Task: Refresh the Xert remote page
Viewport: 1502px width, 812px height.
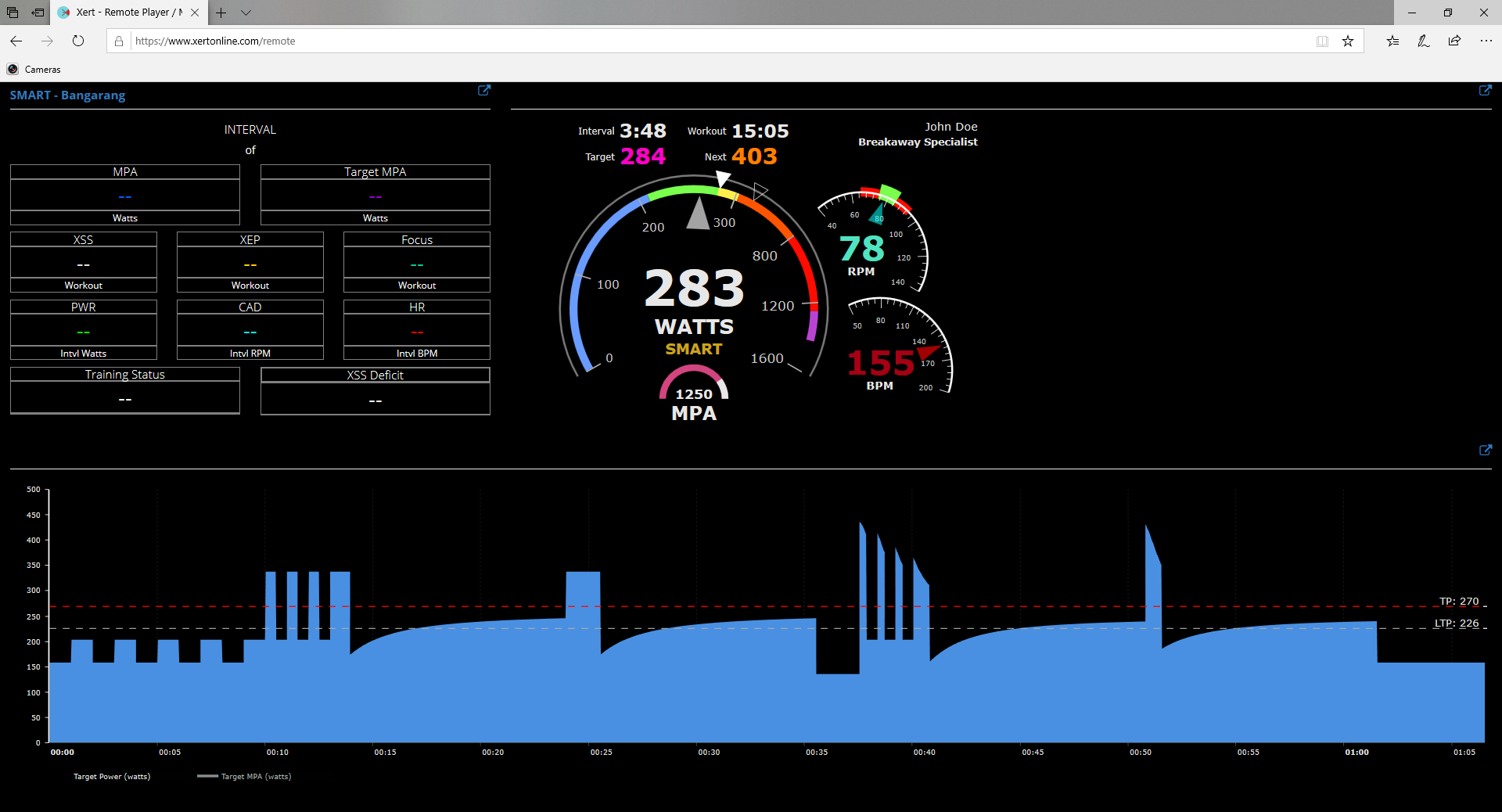Action: pos(78,41)
